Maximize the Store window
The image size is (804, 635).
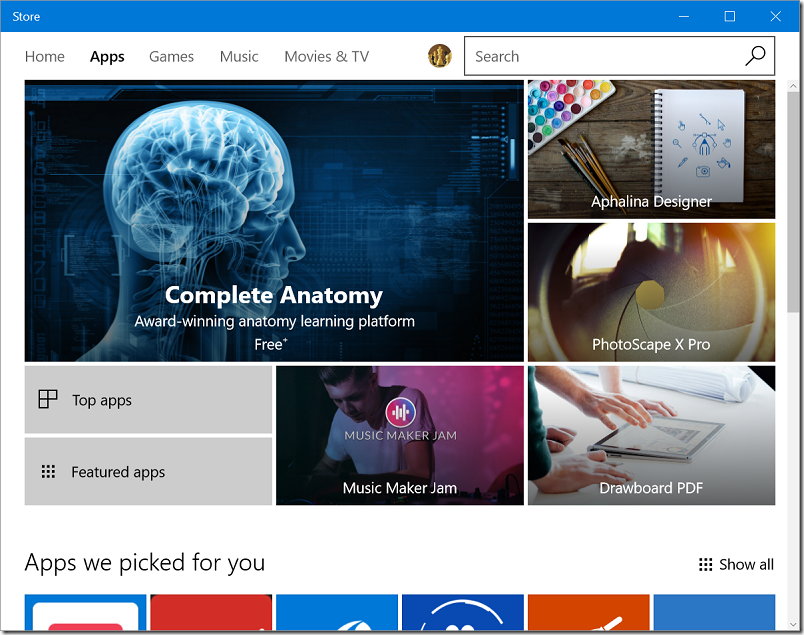click(729, 16)
